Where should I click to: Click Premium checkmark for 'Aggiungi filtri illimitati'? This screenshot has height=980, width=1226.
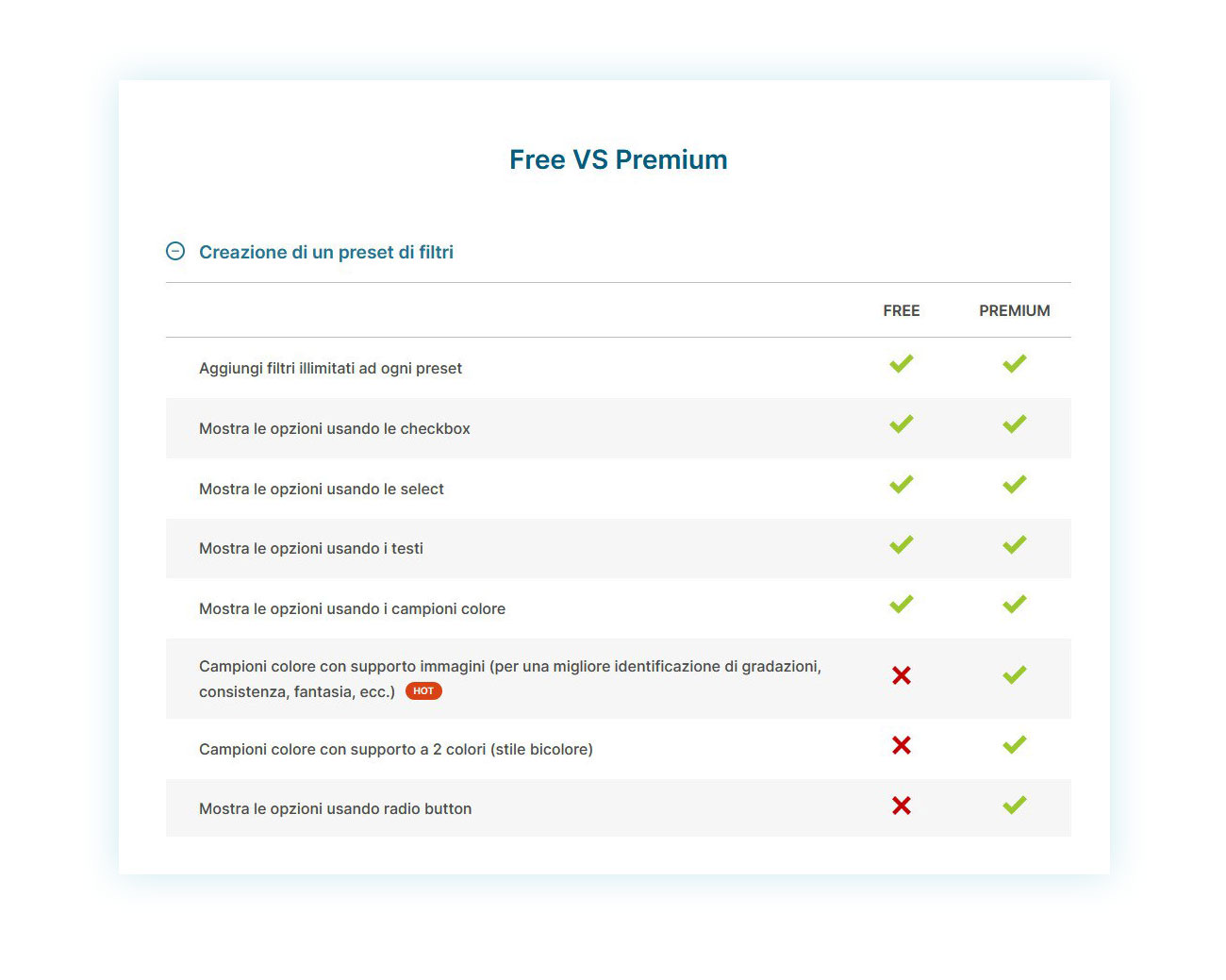(1015, 364)
